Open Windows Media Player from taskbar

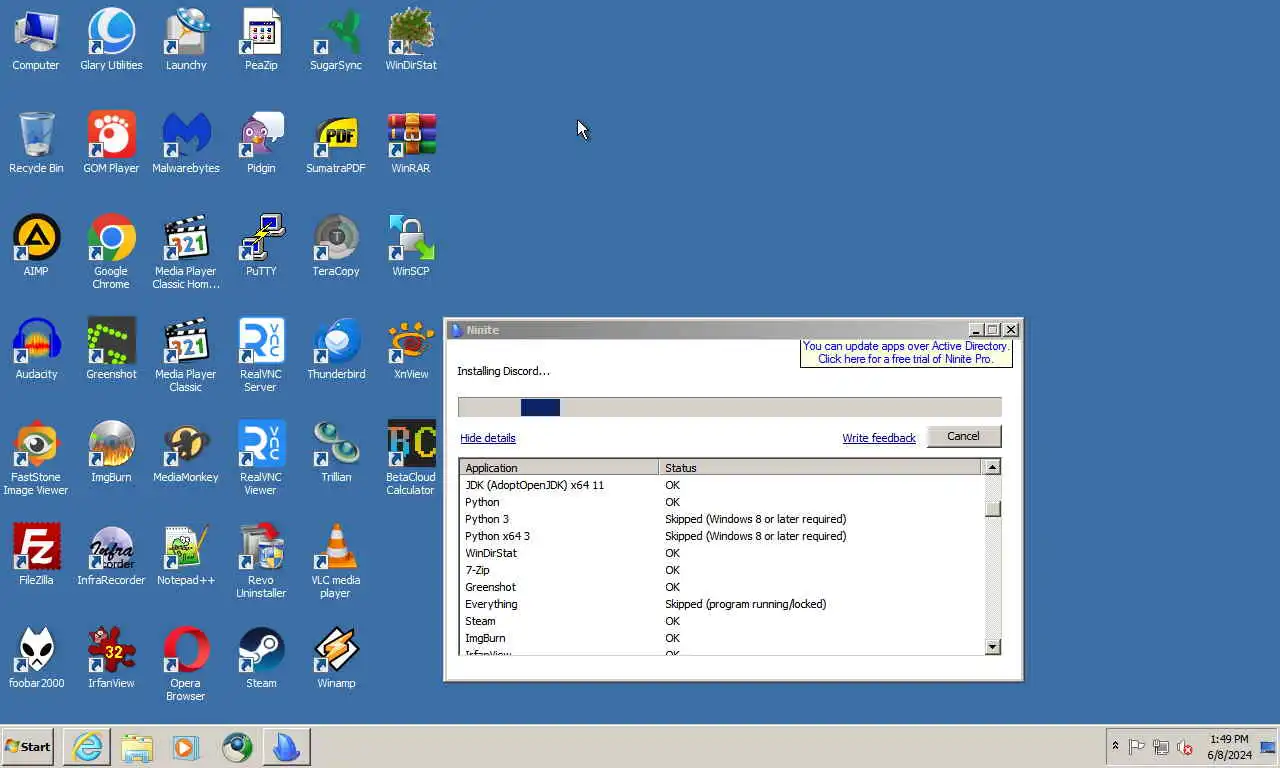click(186, 747)
